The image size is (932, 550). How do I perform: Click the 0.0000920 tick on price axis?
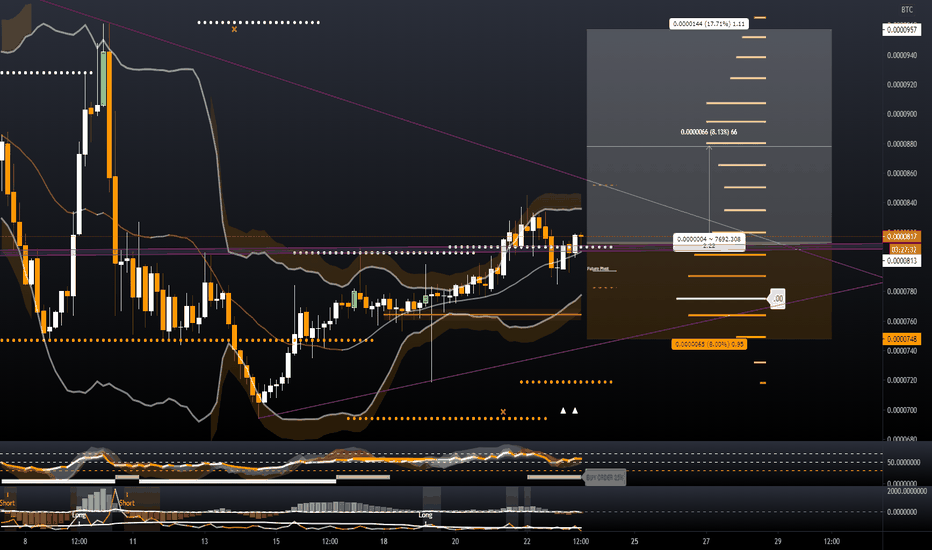902,84
